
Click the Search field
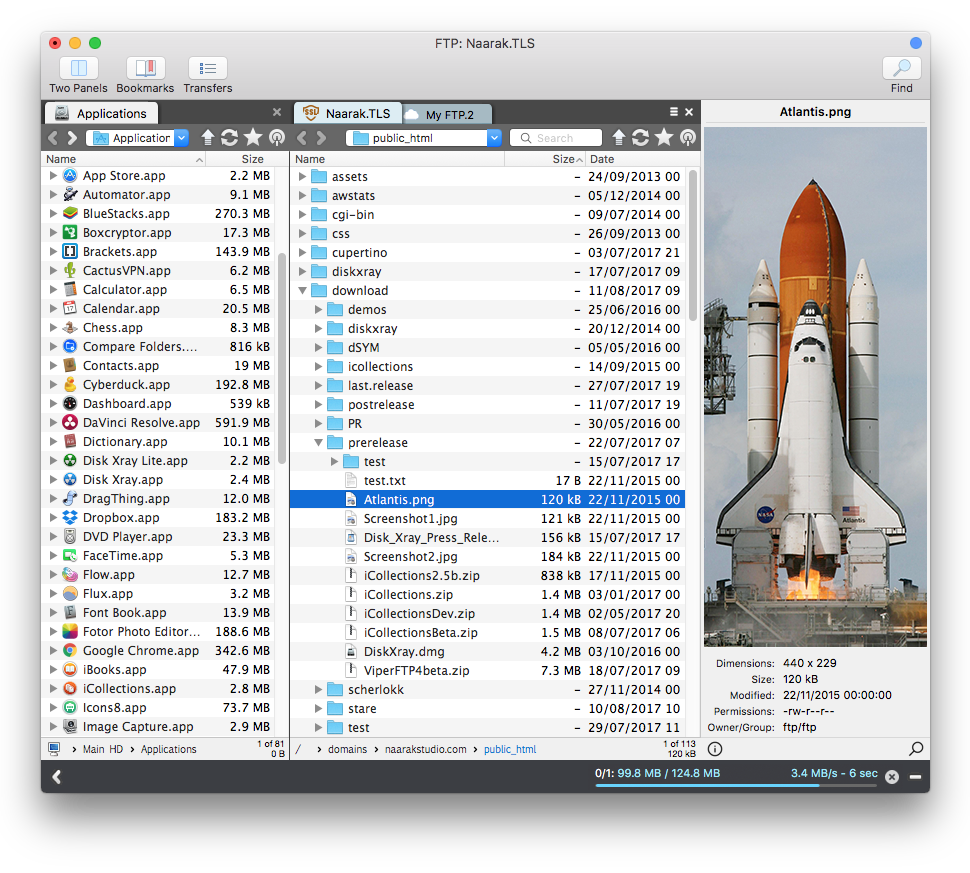coord(556,137)
